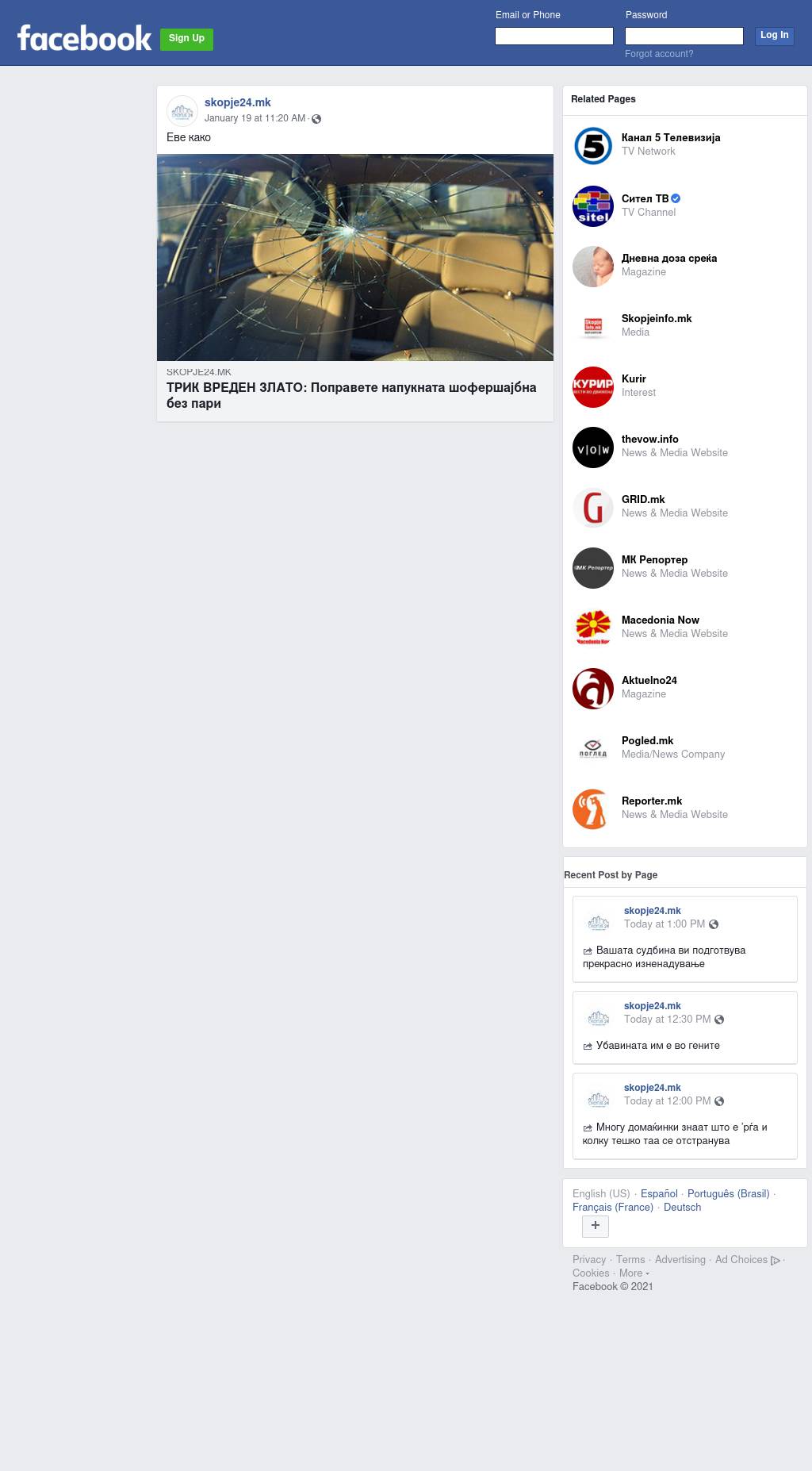Click the Log In button

tap(774, 36)
